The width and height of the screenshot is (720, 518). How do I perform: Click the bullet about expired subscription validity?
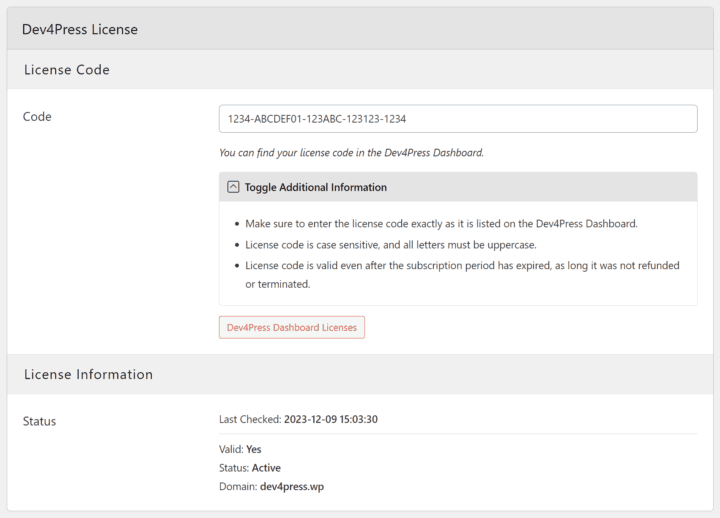click(462, 275)
